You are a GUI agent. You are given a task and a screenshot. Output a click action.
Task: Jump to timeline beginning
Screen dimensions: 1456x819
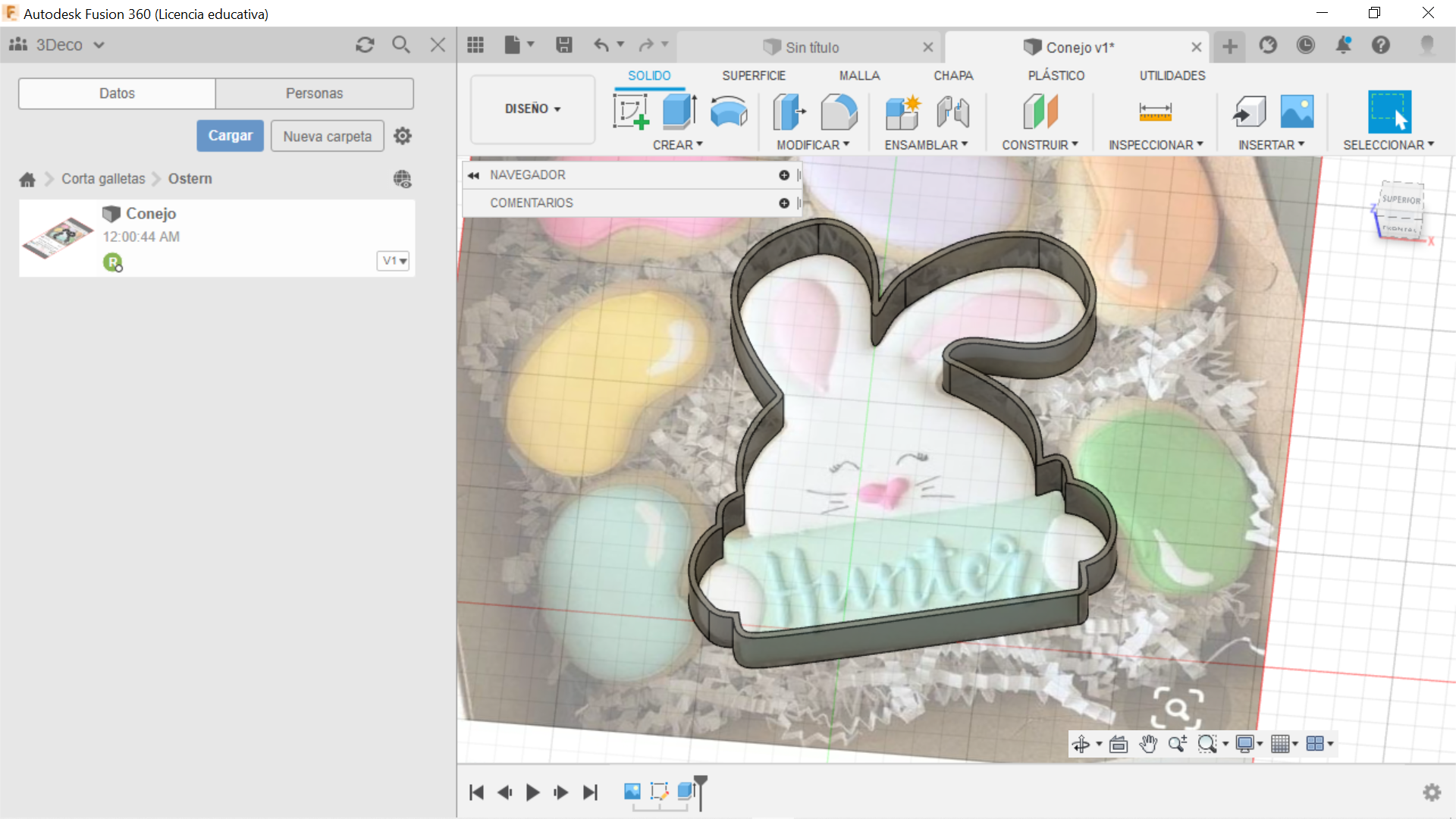coord(476,792)
